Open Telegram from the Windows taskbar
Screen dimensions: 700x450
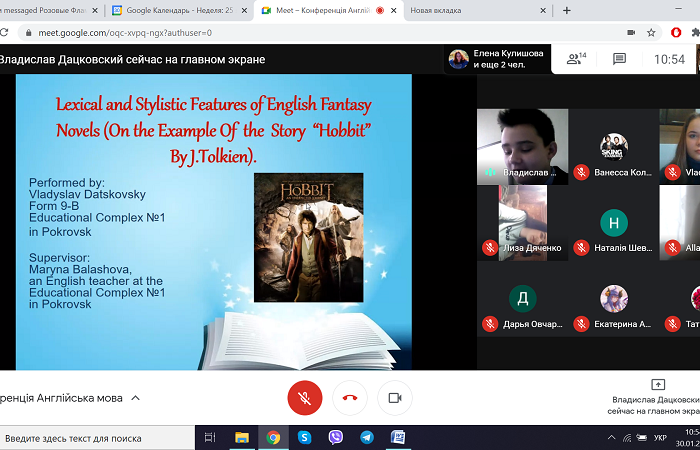coord(366,438)
